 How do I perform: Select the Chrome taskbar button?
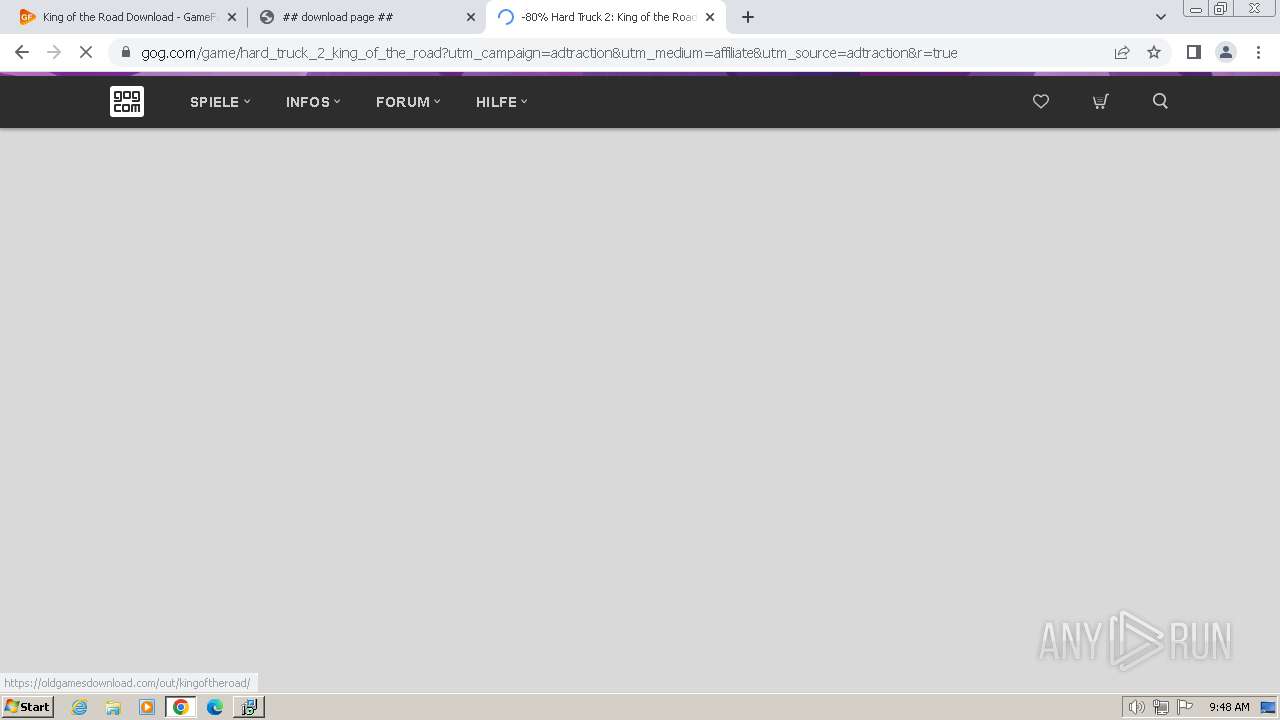pyautogui.click(x=181, y=707)
